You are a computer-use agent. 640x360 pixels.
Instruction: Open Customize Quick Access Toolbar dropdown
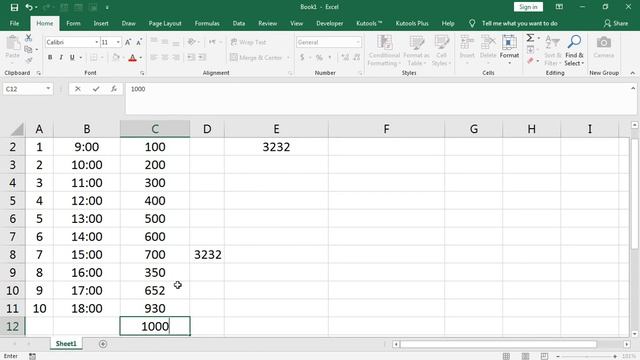pos(107,7)
